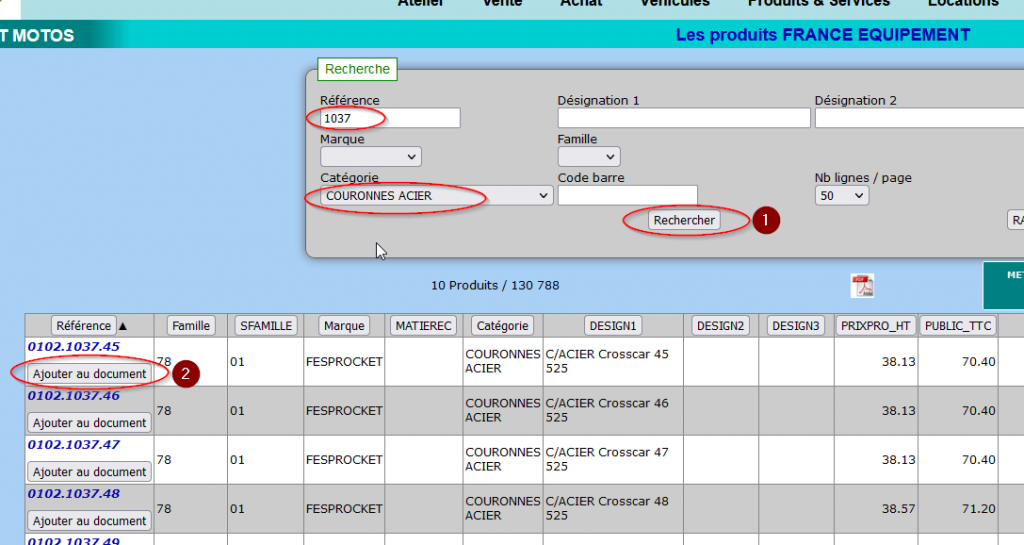Select the Recherche tab
The image size is (1024, 545).
click(357, 69)
